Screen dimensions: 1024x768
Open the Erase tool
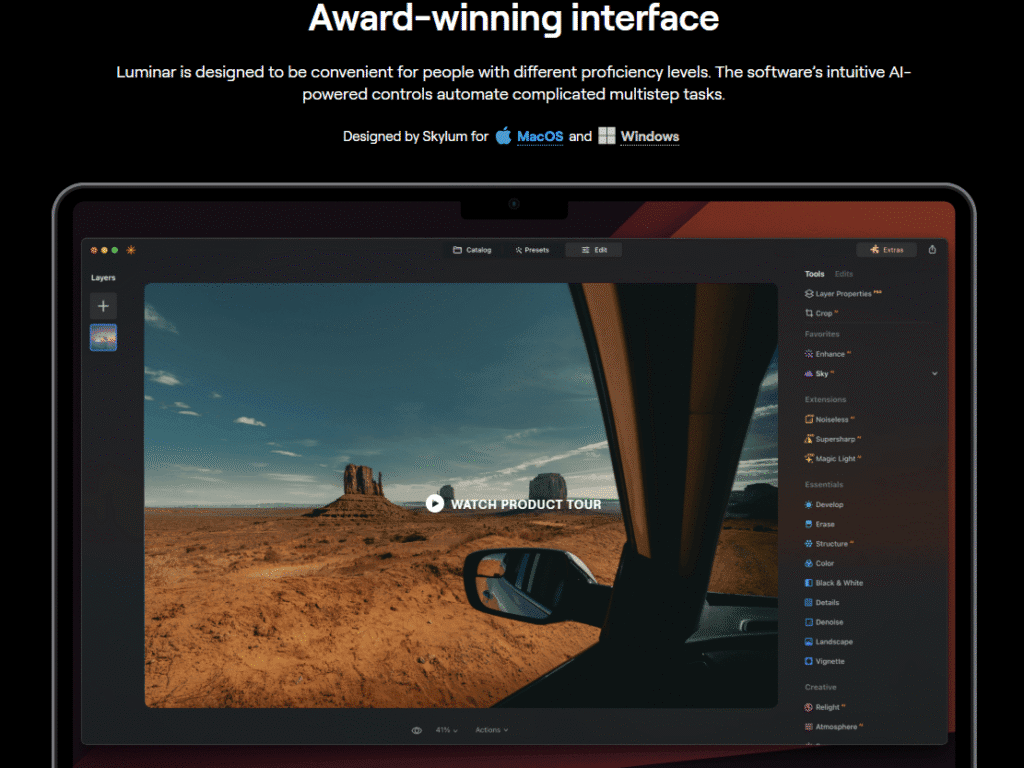click(820, 524)
